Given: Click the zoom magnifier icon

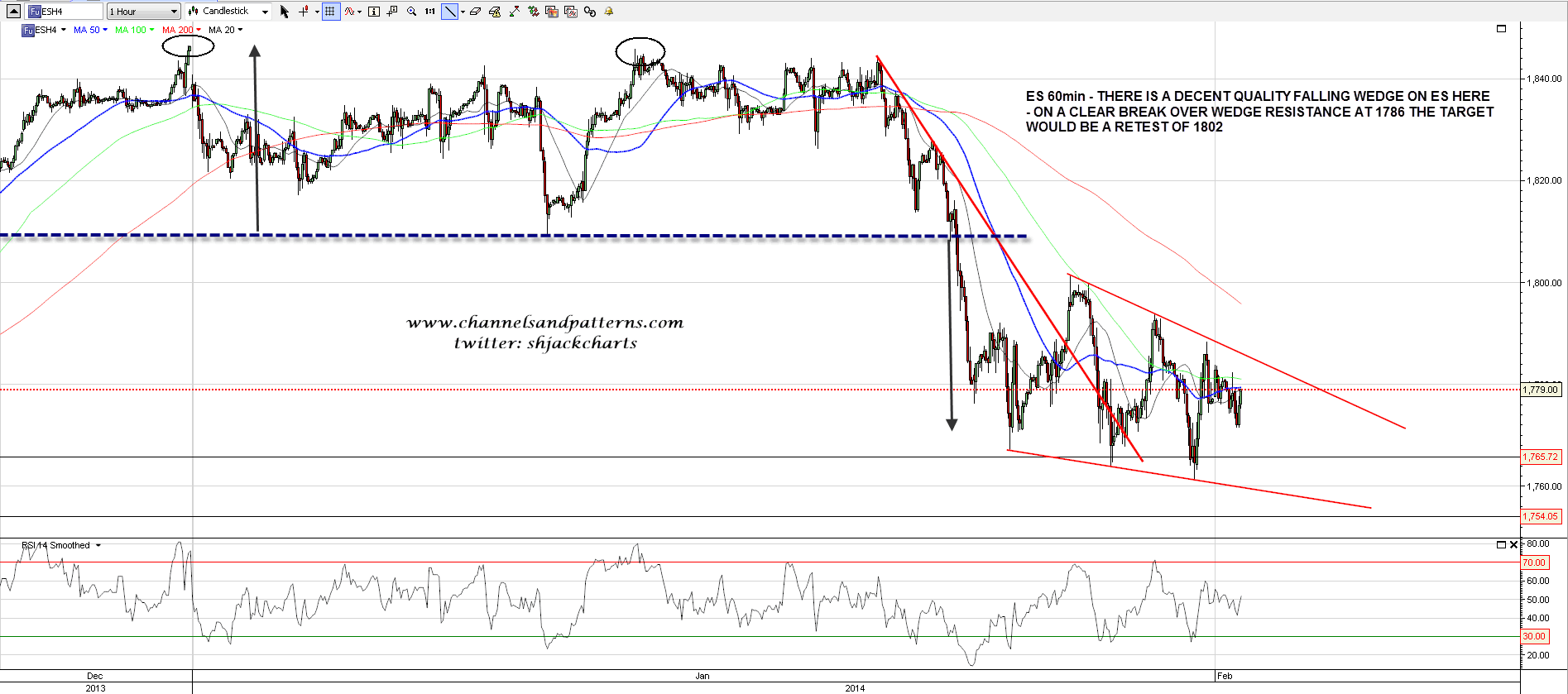Looking at the screenshot, I should pos(411,12).
